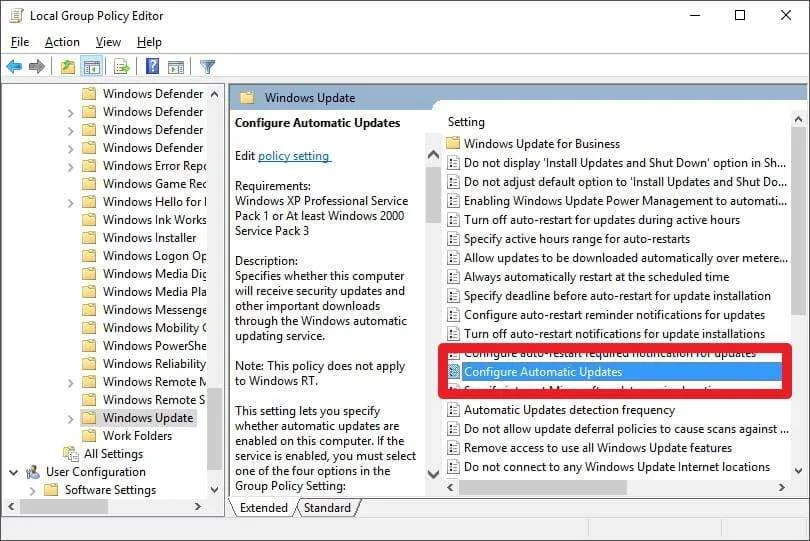Select Configure auto-restart reminder notifications for updates

click(614, 315)
